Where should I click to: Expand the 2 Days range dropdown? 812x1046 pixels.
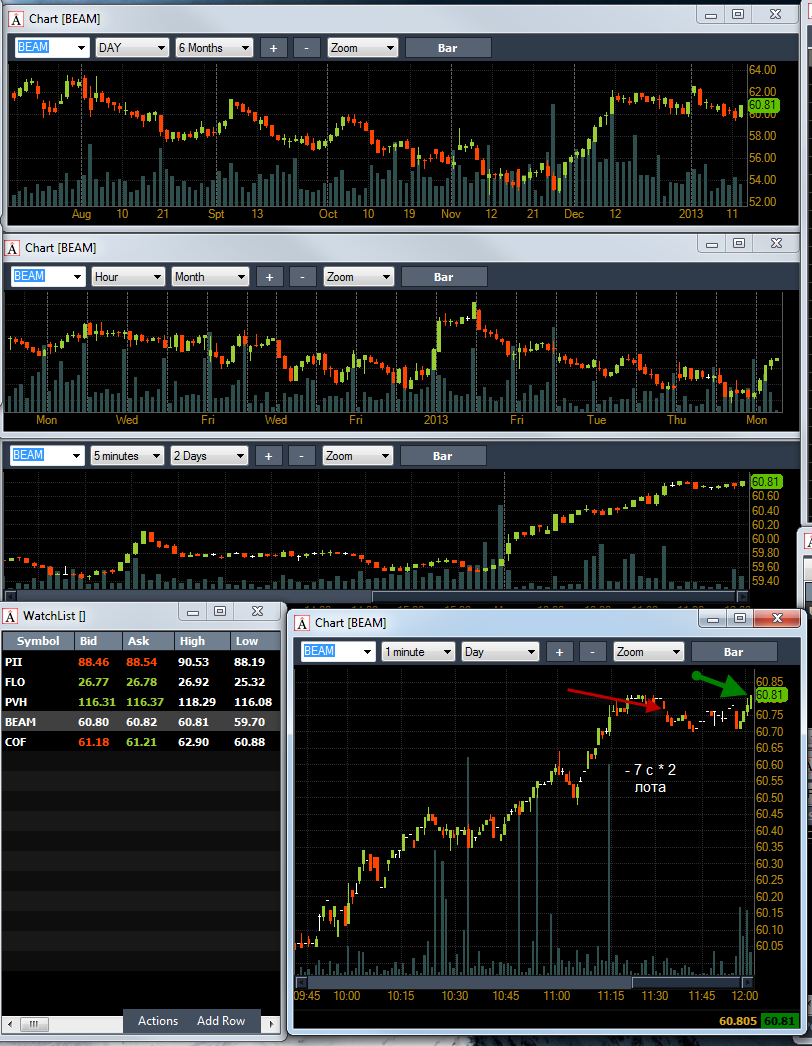coord(209,456)
